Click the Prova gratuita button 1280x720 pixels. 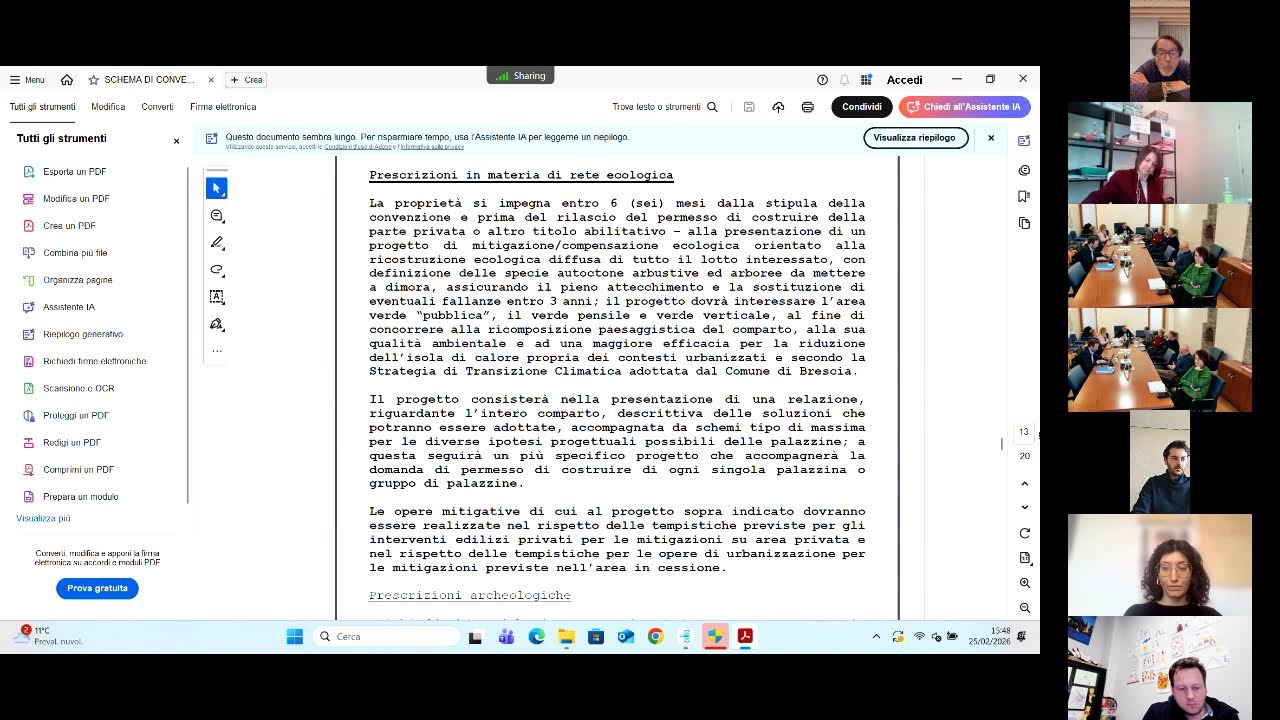coord(97,588)
